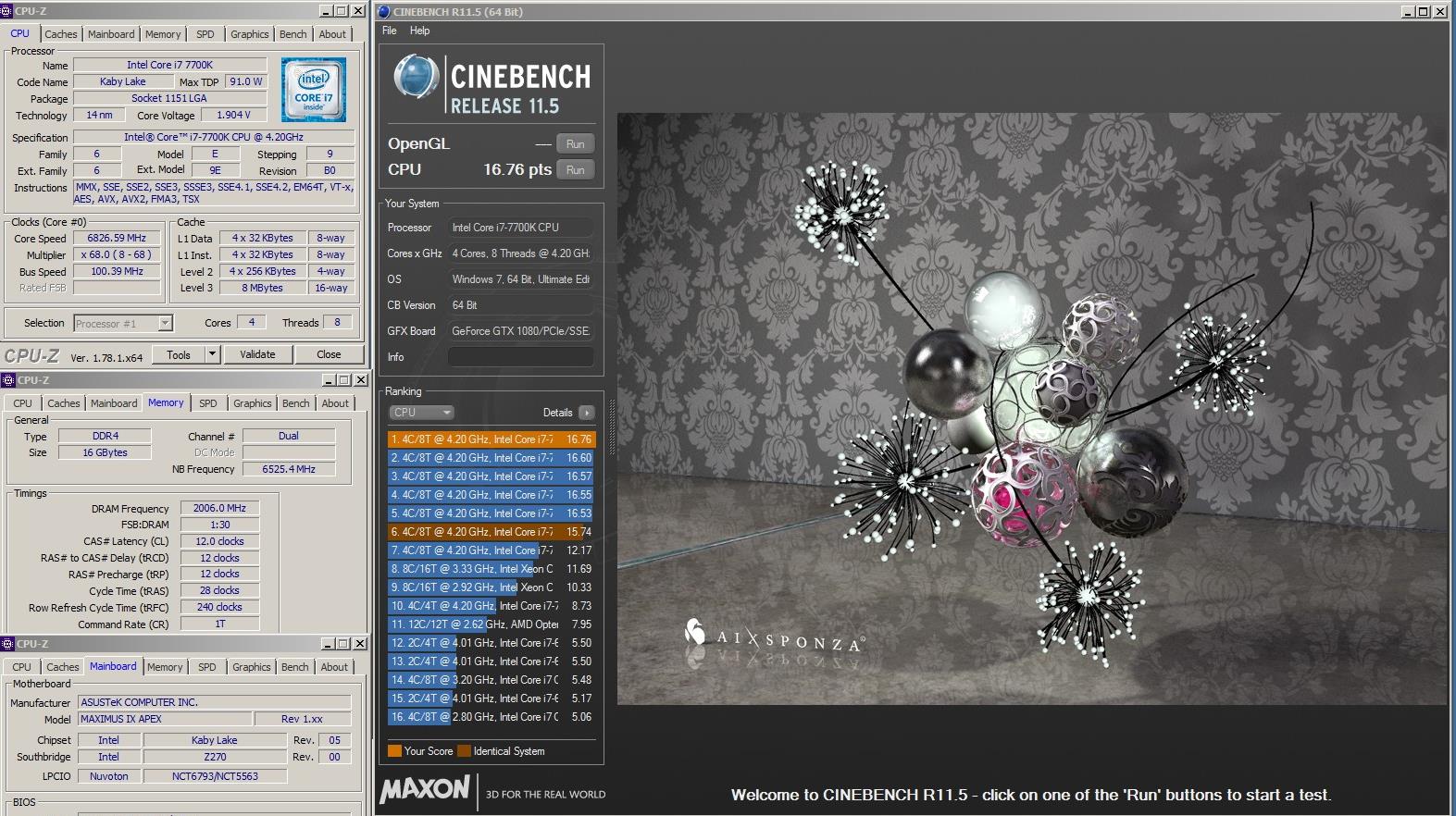Open the Help menu in Cinebench
The image size is (1456, 816).
tap(420, 31)
